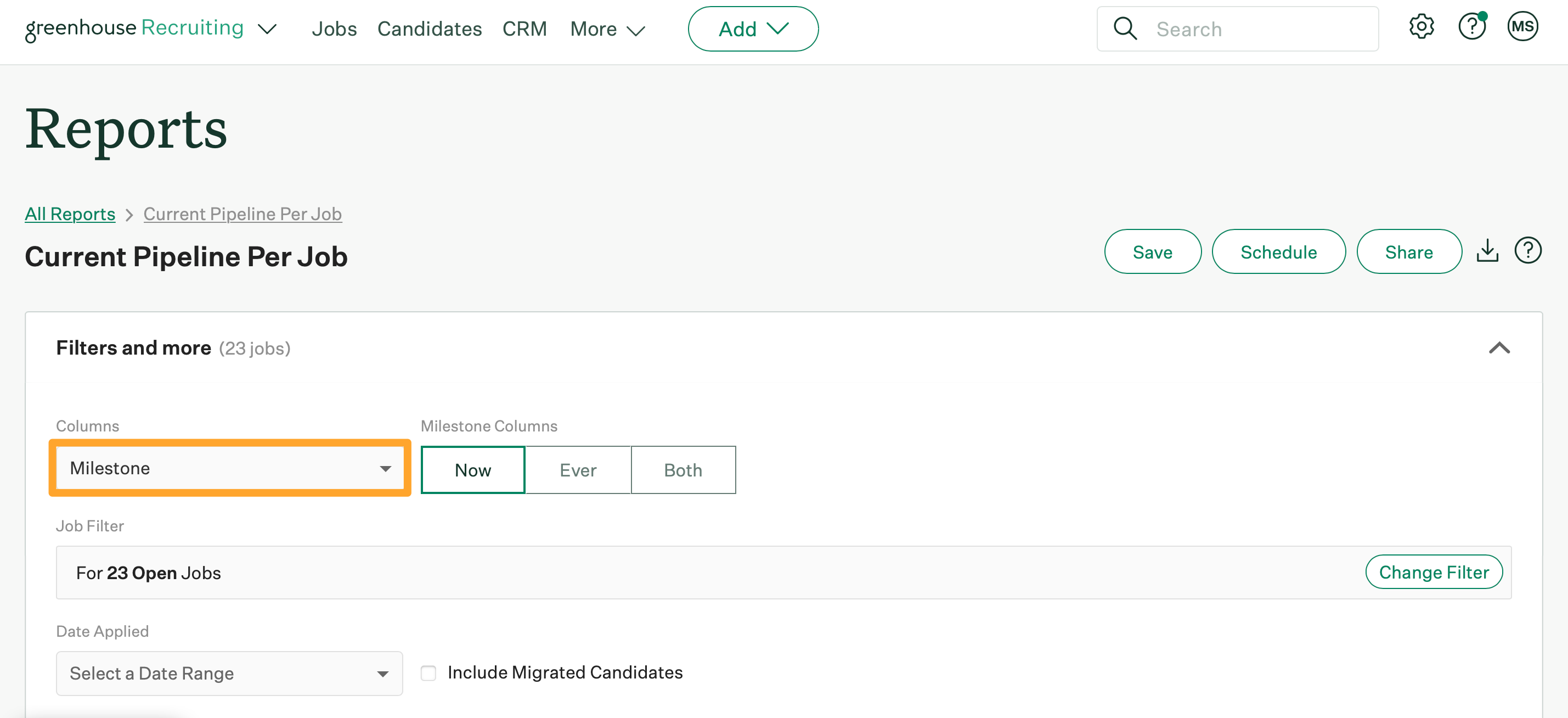The width and height of the screenshot is (1568, 718).
Task: Check Include Migrated Candidates checkbox
Action: [x=428, y=672]
